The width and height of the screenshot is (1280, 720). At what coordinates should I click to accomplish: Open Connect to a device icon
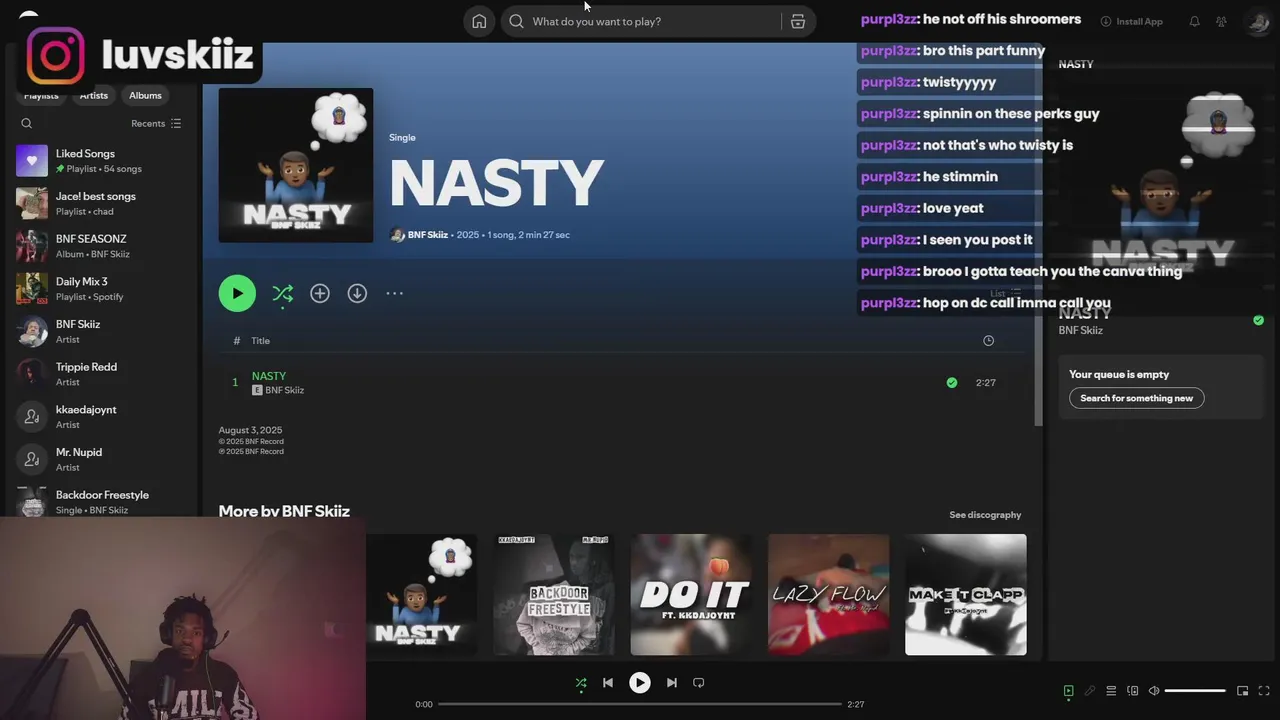coord(1133,691)
